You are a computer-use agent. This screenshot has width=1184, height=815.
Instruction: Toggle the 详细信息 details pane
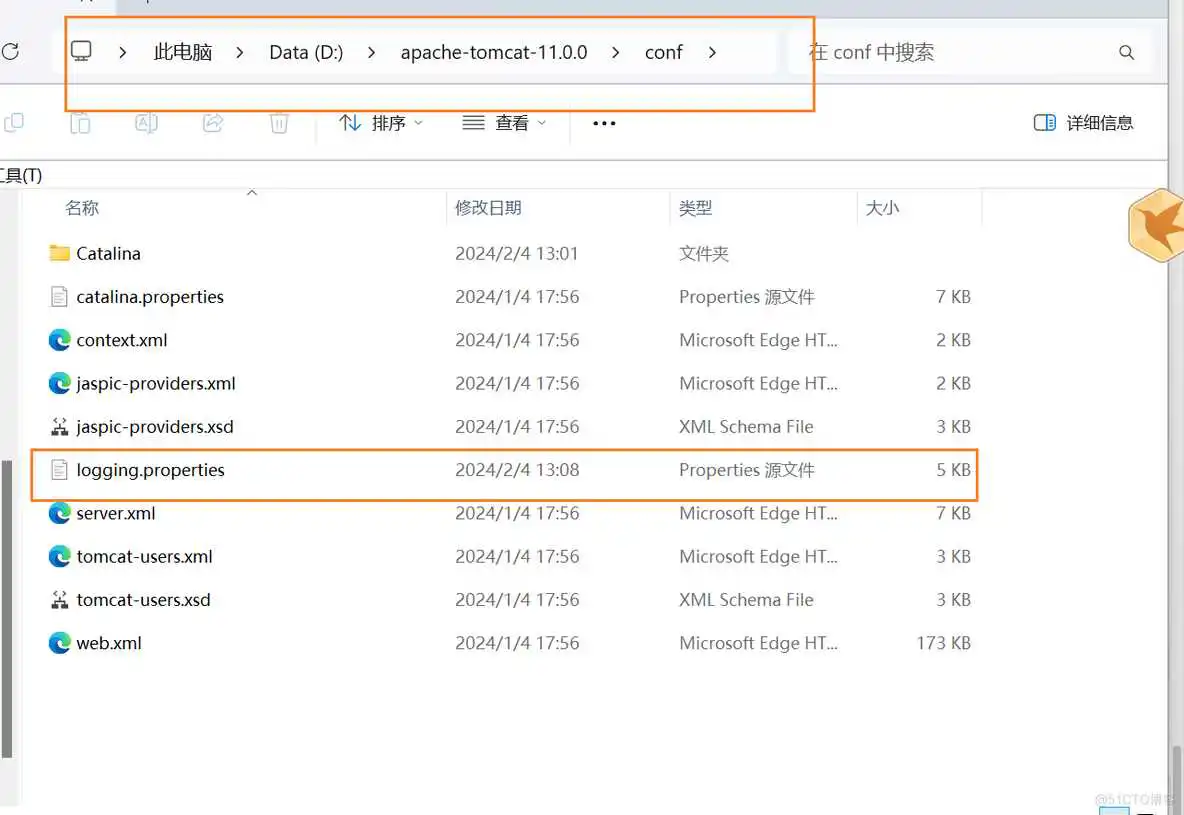1084,122
